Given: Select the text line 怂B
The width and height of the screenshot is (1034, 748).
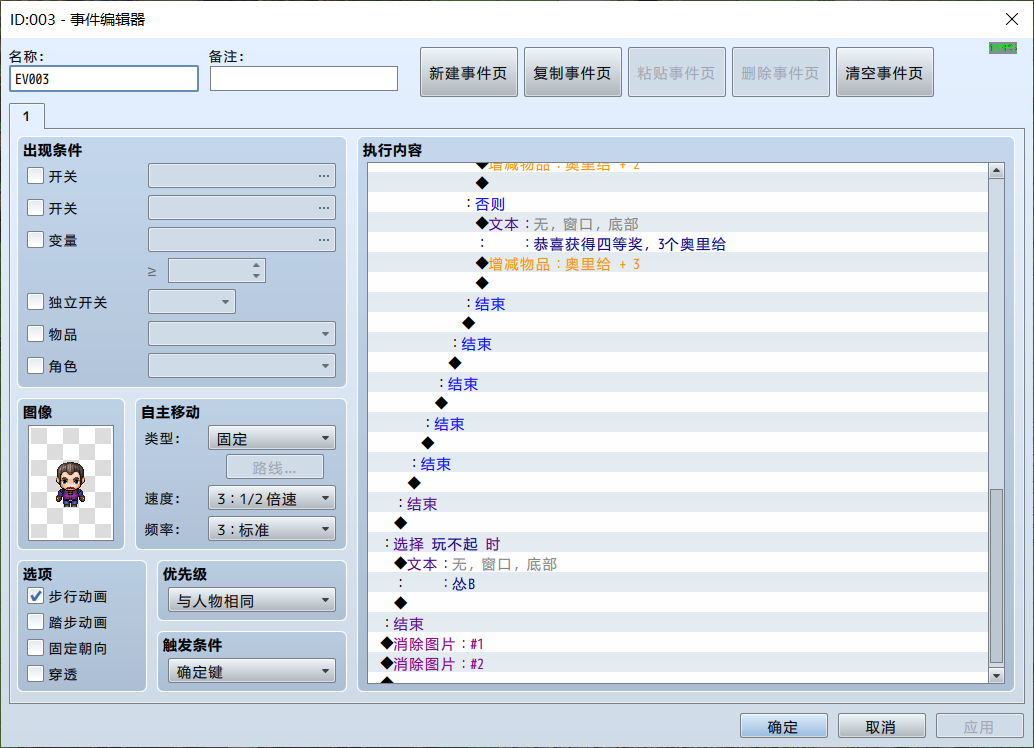Looking at the screenshot, I should pos(678,584).
